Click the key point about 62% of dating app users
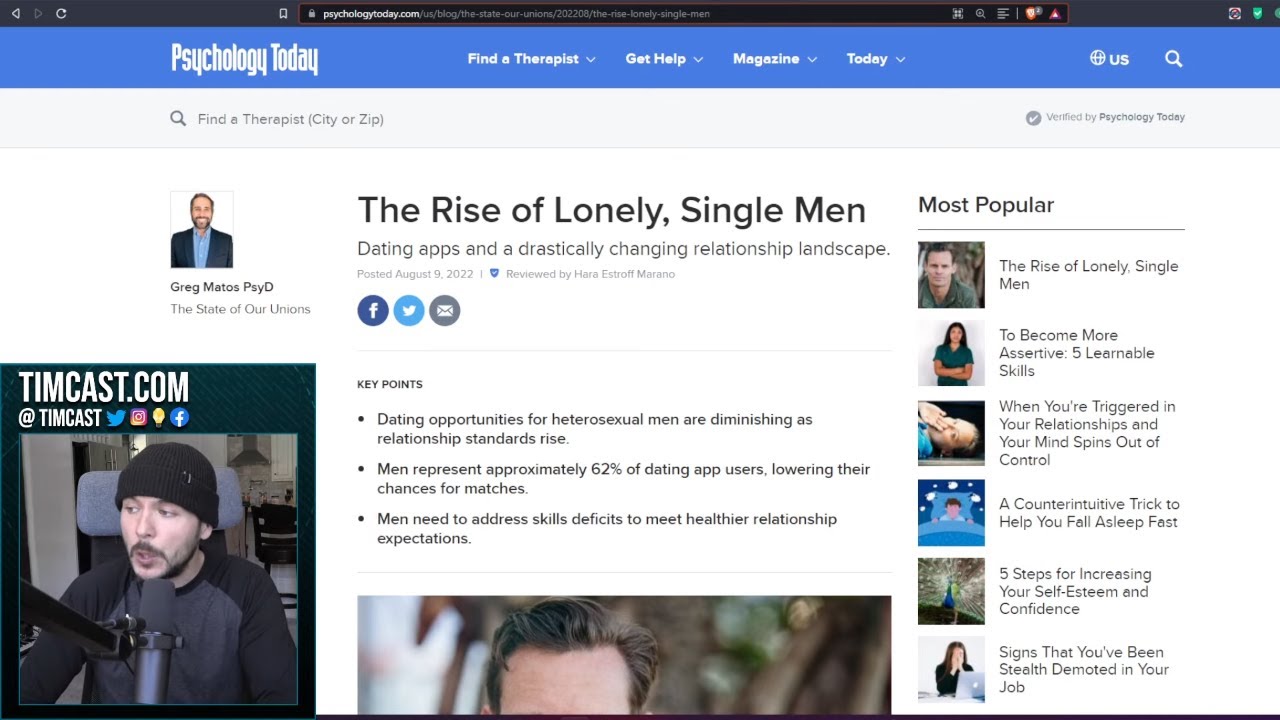The height and width of the screenshot is (720, 1280). [623, 479]
